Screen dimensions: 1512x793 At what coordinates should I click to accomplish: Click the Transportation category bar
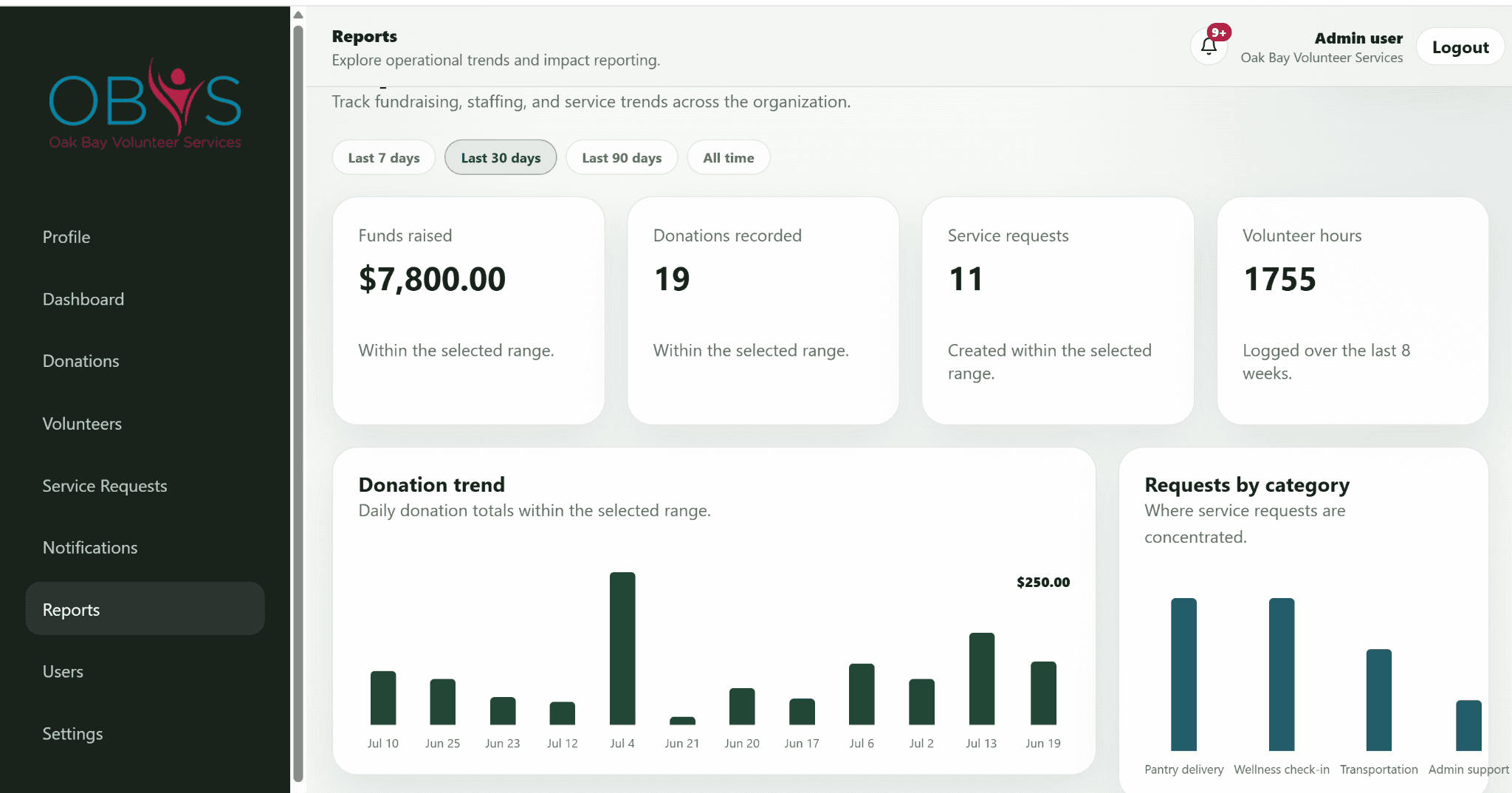pos(1379,700)
